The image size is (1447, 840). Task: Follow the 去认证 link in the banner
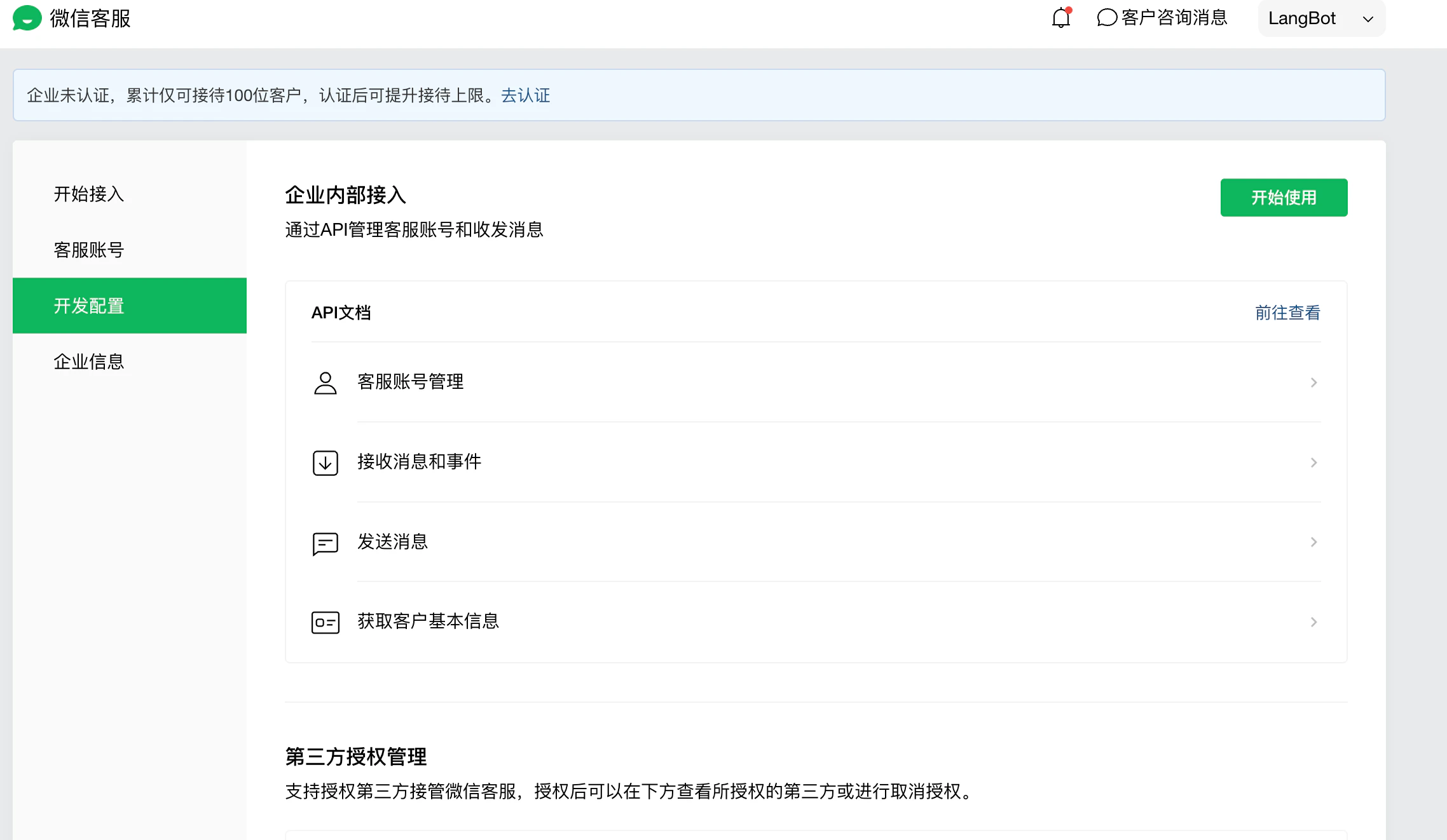click(525, 95)
